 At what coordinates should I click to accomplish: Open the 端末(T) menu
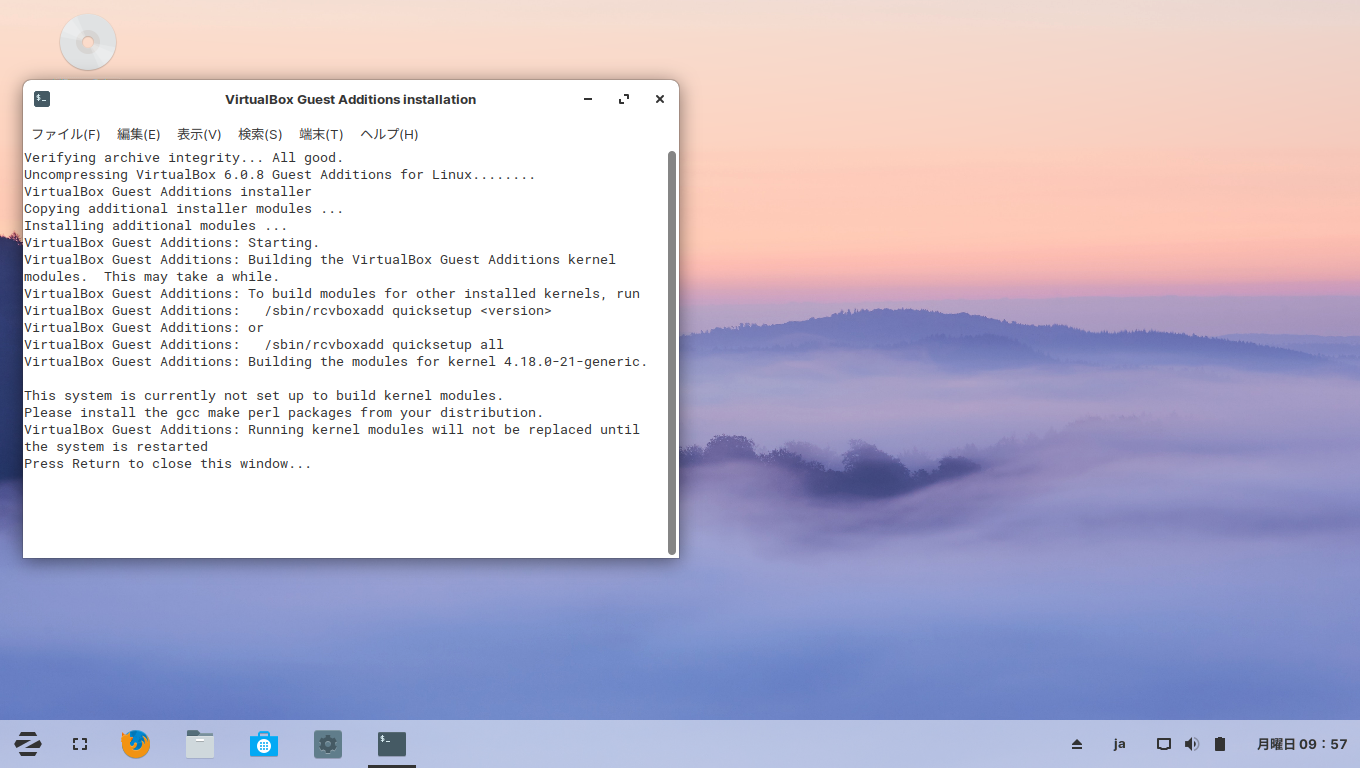point(321,134)
